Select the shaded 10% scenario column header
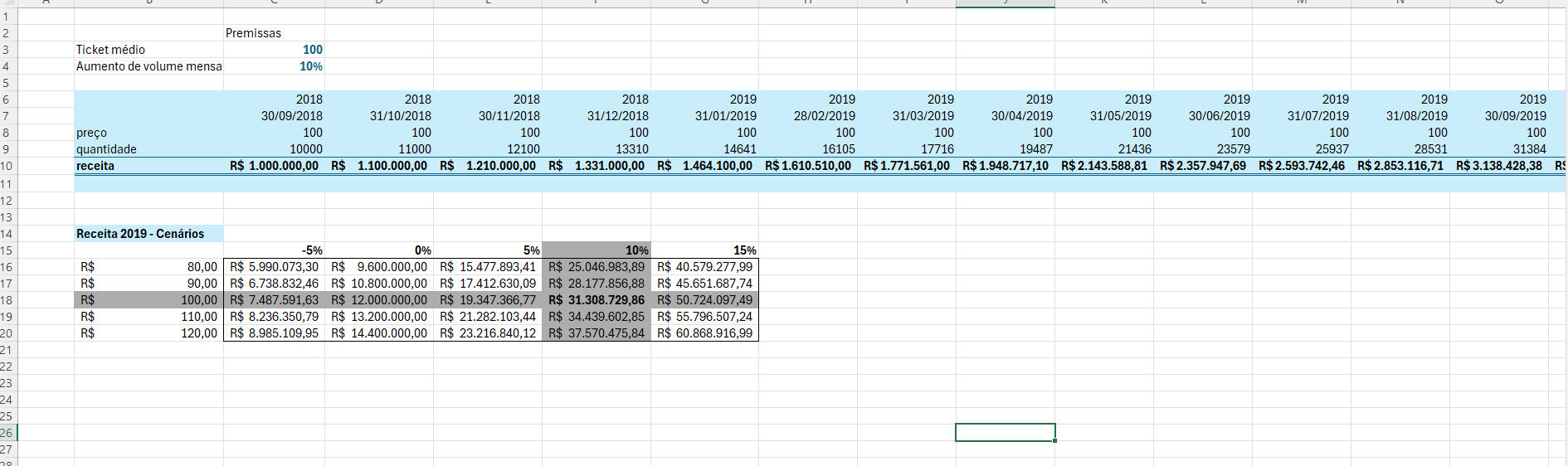This screenshot has height=466, width=1568. pyautogui.click(x=597, y=250)
